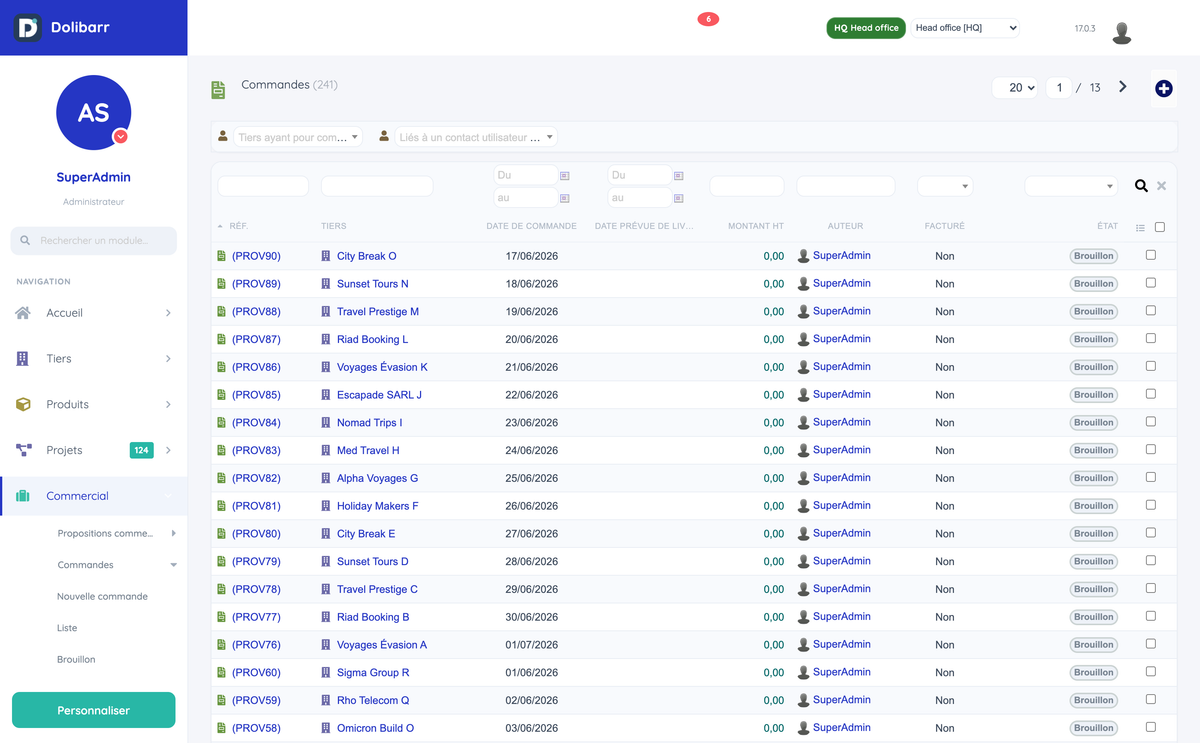
Task: Open the 'Liés à un contact utilisateur' dropdown
Action: (x=476, y=137)
